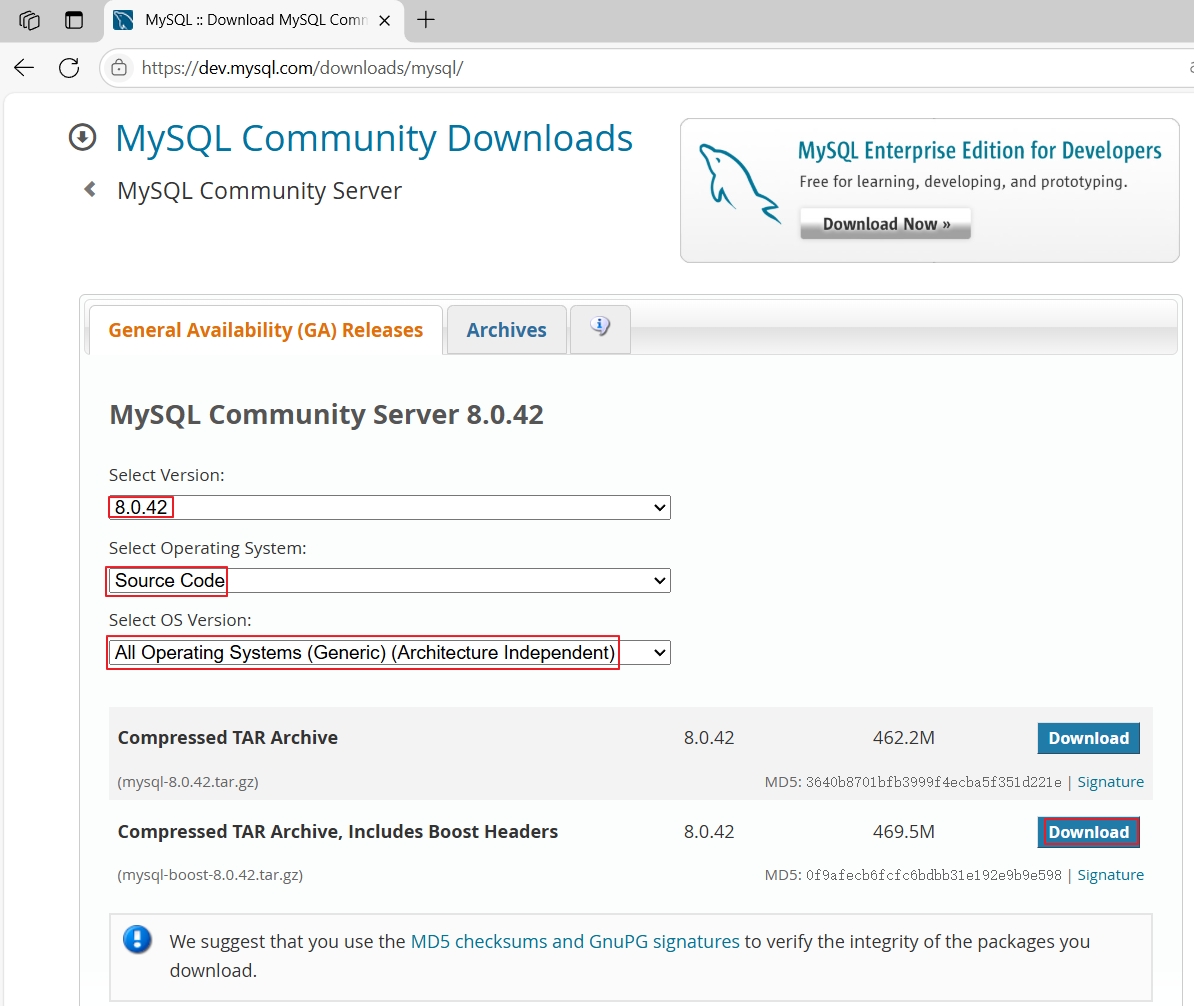Screen dimensions: 1194x1006
Task: Open the Select Version dropdown
Action: coord(389,507)
